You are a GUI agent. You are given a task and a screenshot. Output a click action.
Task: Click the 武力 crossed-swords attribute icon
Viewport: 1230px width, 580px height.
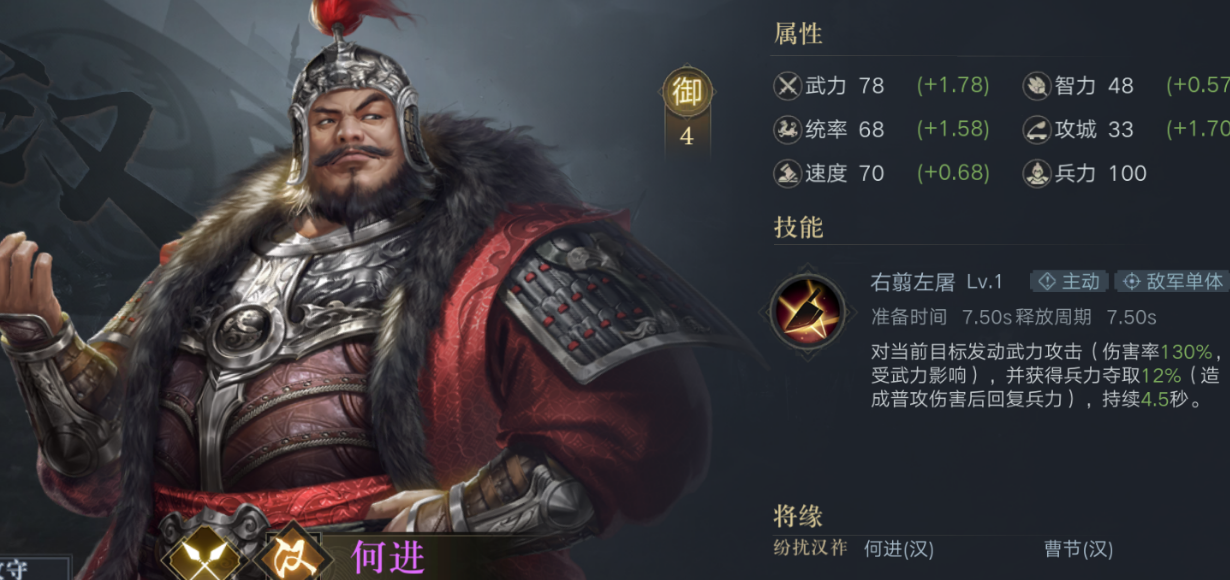[x=788, y=86]
